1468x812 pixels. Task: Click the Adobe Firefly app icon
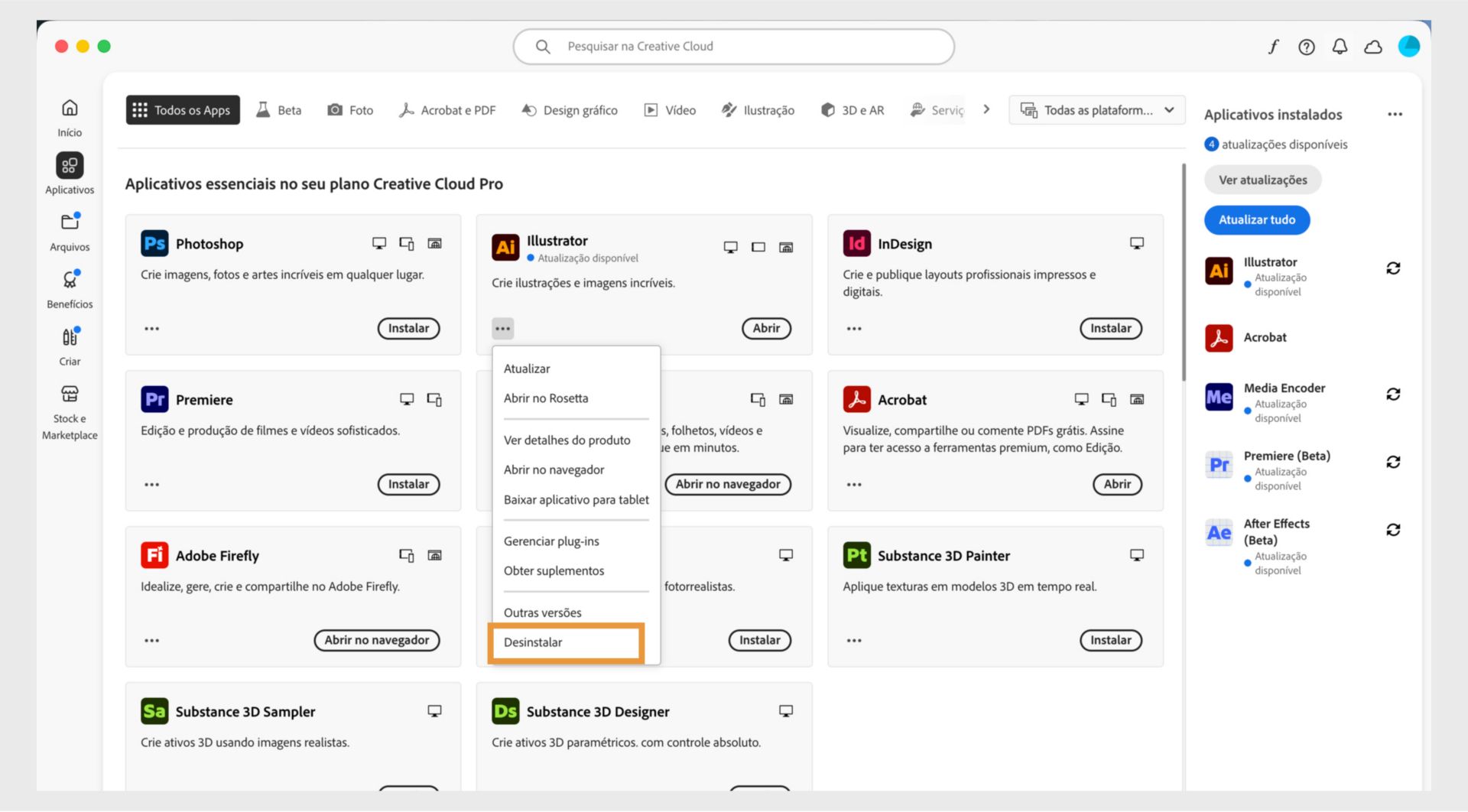point(154,556)
